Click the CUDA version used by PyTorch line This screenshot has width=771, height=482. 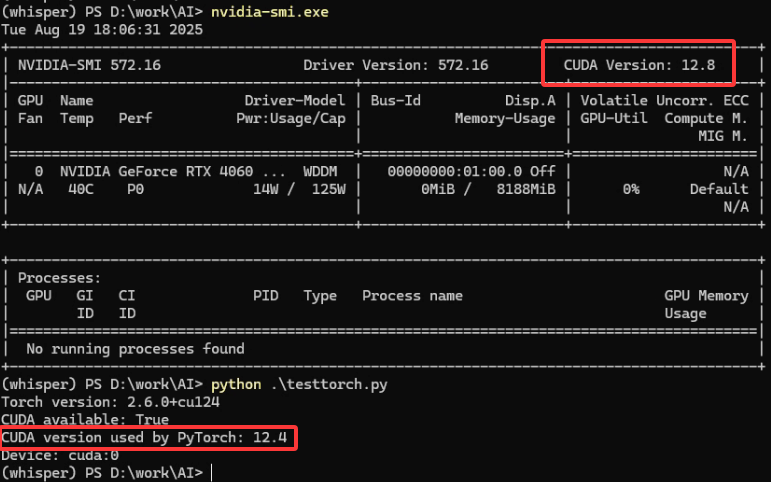click(148, 438)
